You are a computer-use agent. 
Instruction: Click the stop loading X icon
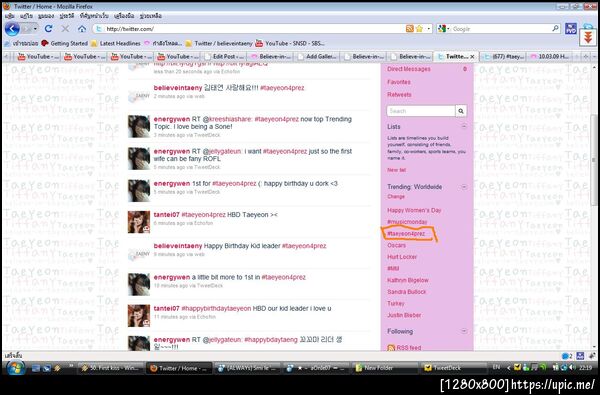(x=65, y=29)
